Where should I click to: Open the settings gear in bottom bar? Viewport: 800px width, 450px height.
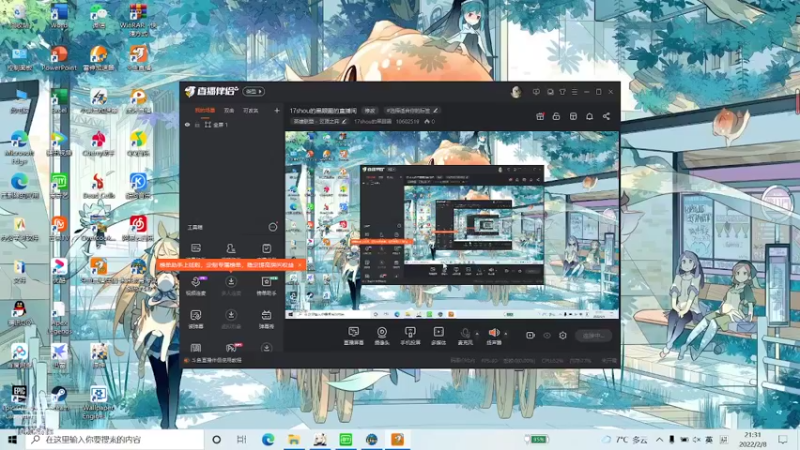(x=563, y=335)
